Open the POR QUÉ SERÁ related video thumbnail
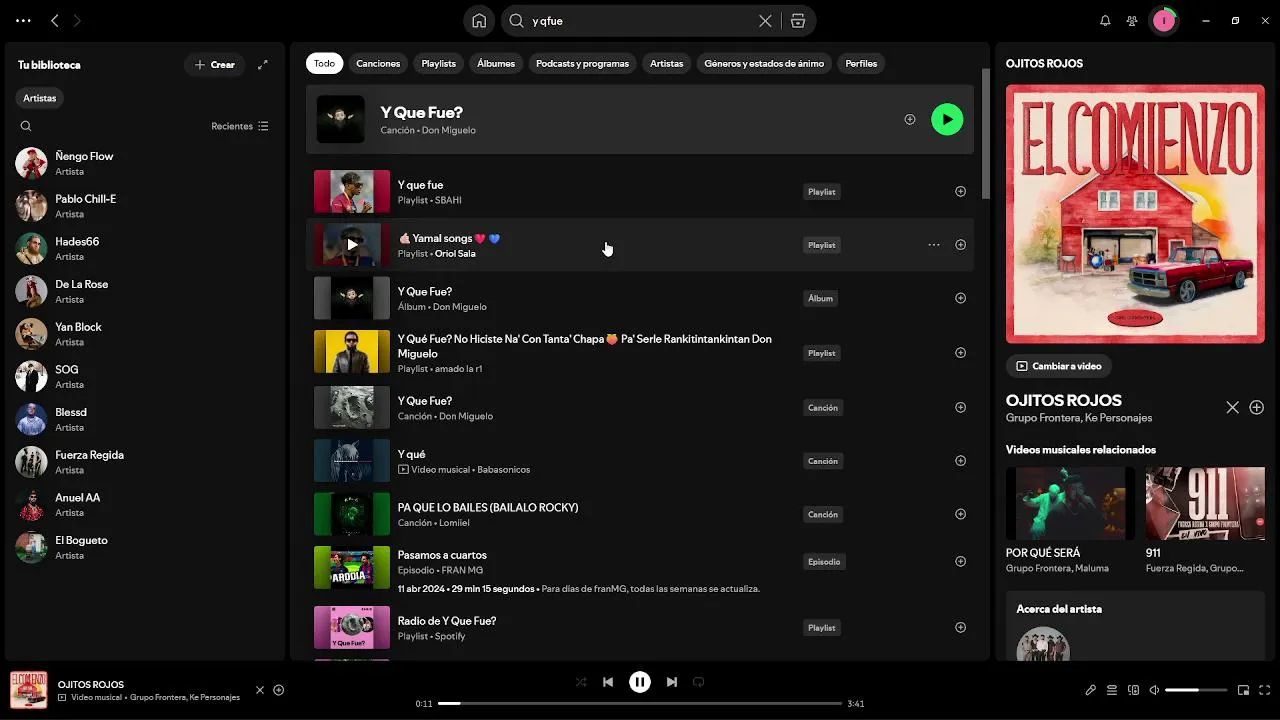The image size is (1280, 720). pyautogui.click(x=1070, y=504)
